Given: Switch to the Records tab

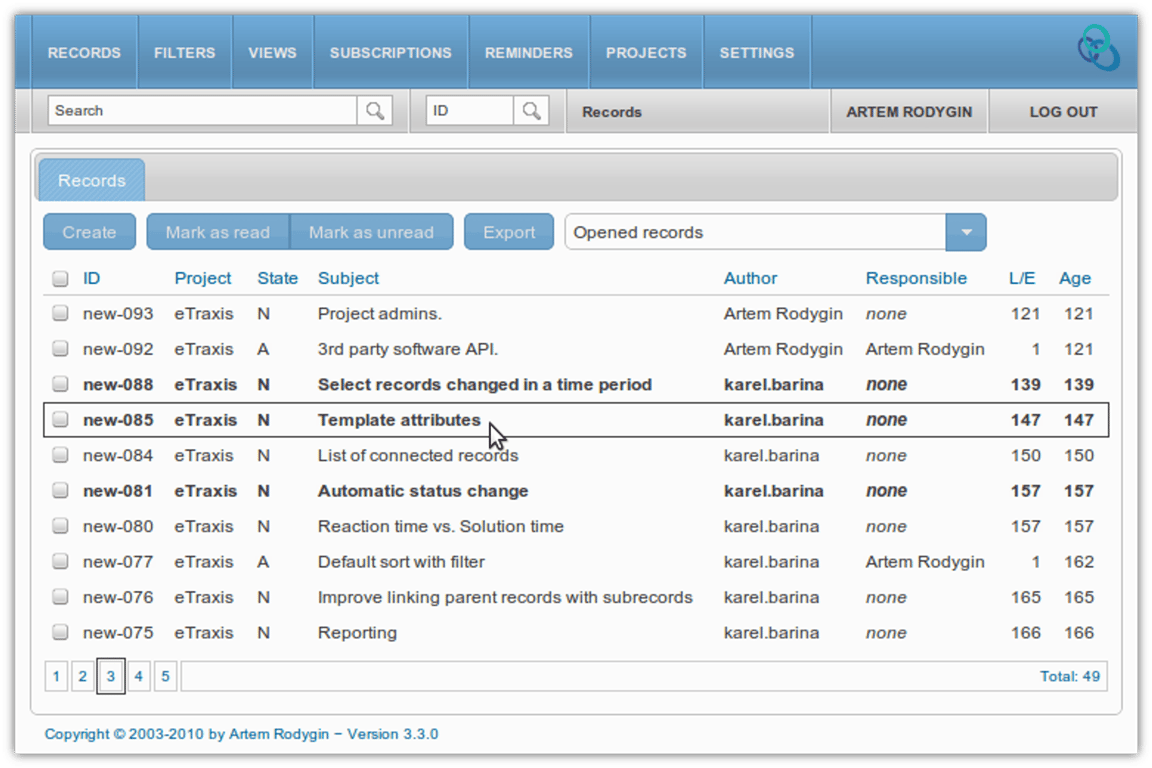Looking at the screenshot, I should (x=91, y=180).
